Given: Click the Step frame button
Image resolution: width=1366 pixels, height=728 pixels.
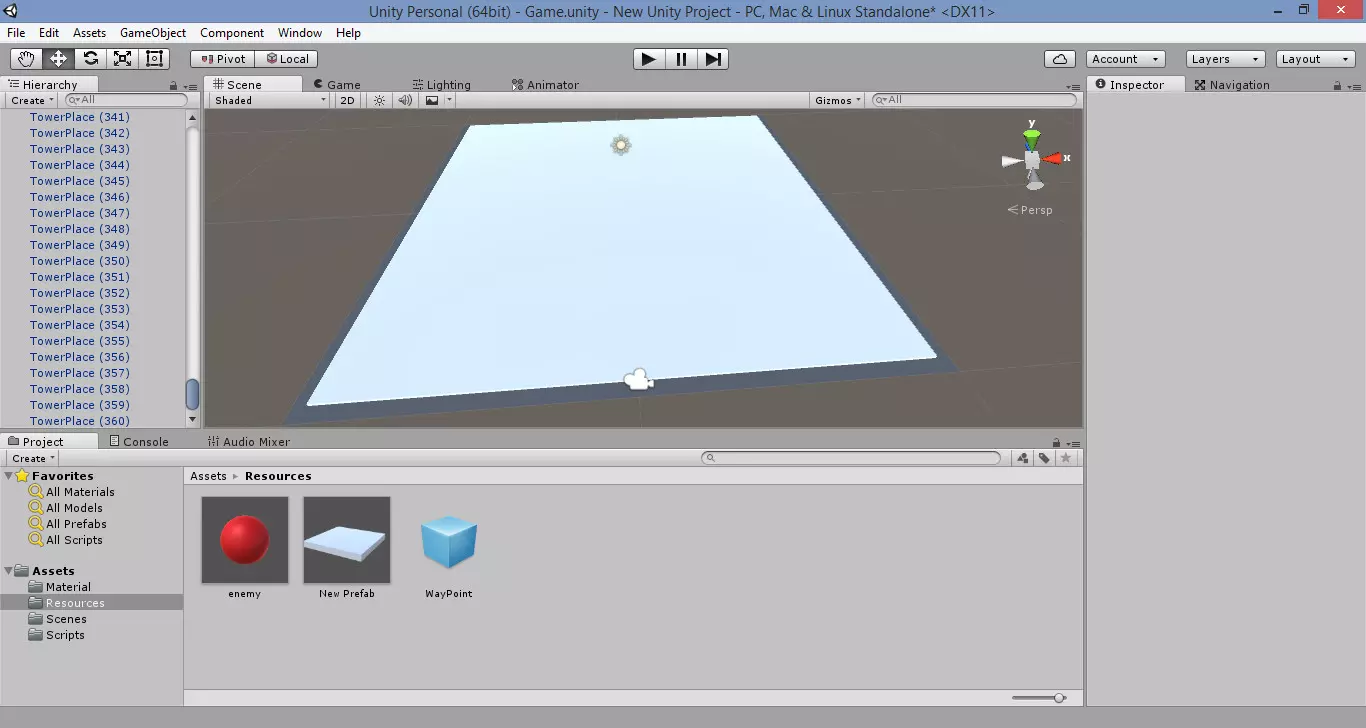Looking at the screenshot, I should tap(712, 59).
